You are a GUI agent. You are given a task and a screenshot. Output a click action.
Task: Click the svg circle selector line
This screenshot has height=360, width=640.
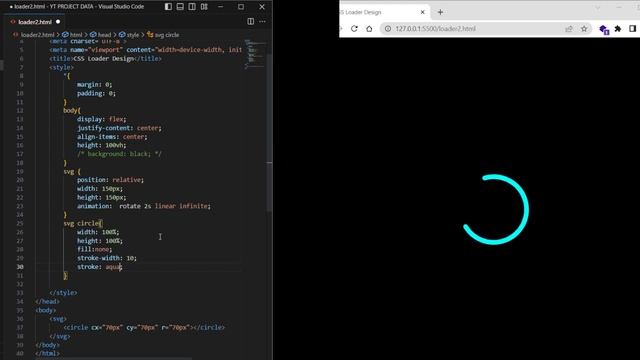click(83, 223)
